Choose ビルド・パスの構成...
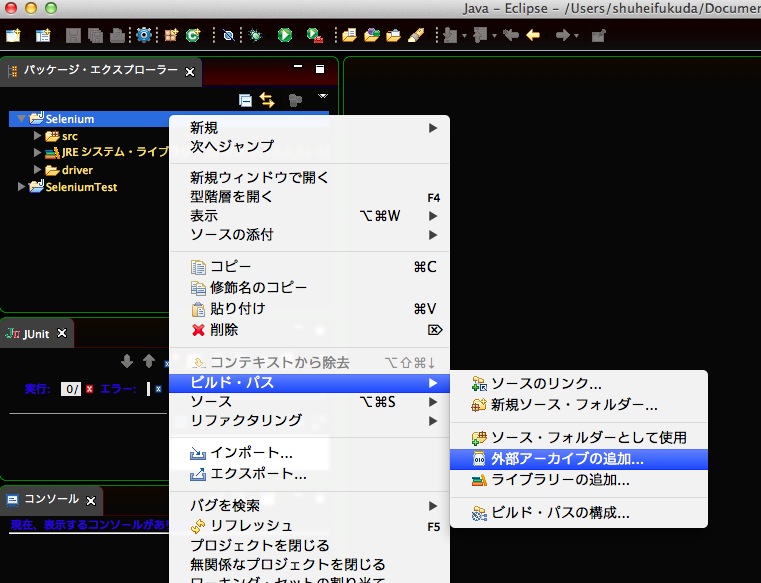 (579, 513)
